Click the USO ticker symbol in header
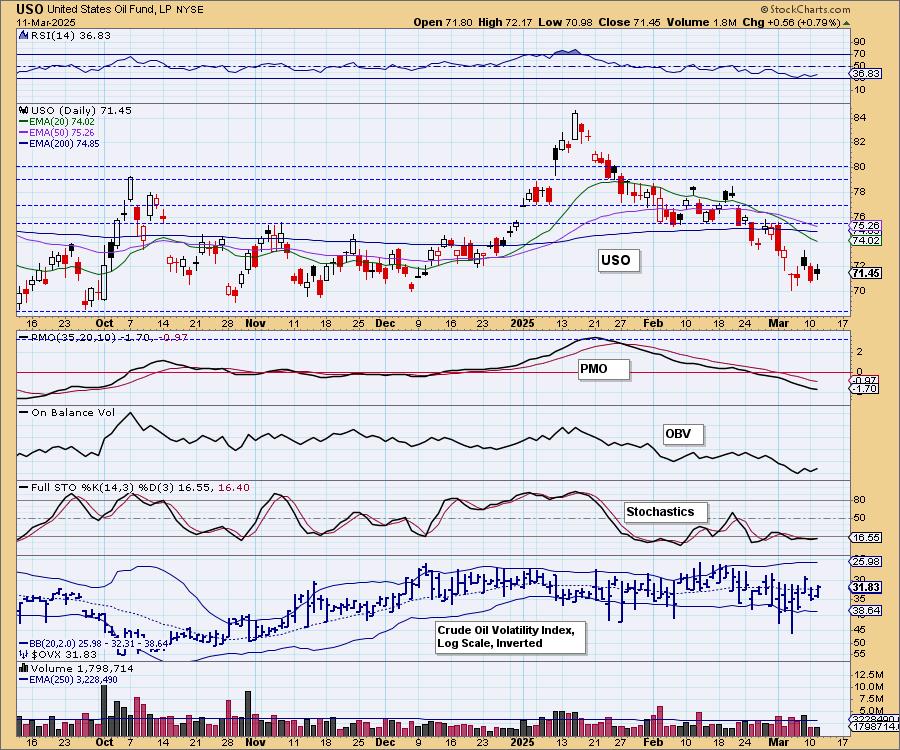This screenshot has height=750, width=900. coord(29,9)
